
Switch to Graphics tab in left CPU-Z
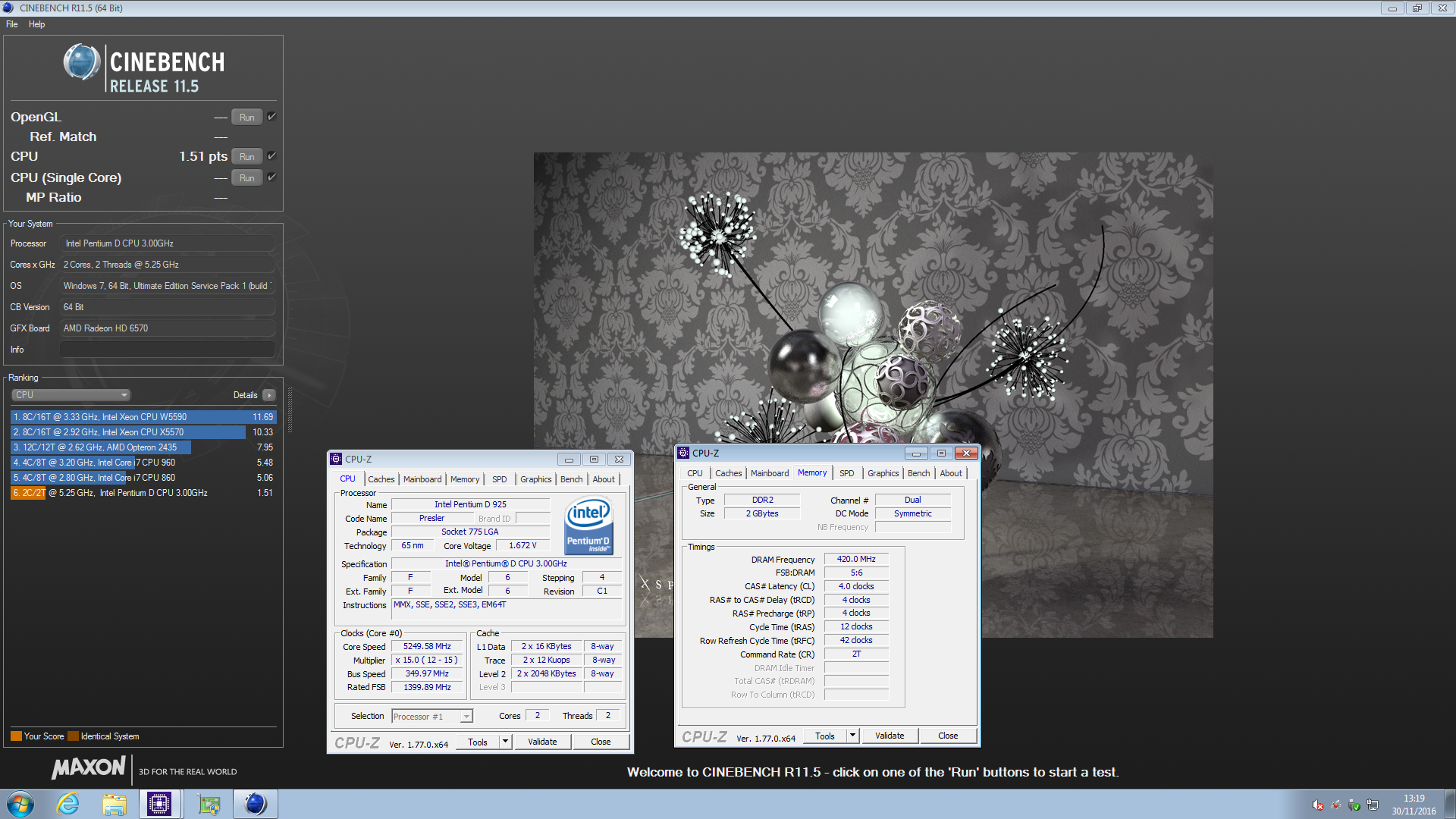click(535, 479)
